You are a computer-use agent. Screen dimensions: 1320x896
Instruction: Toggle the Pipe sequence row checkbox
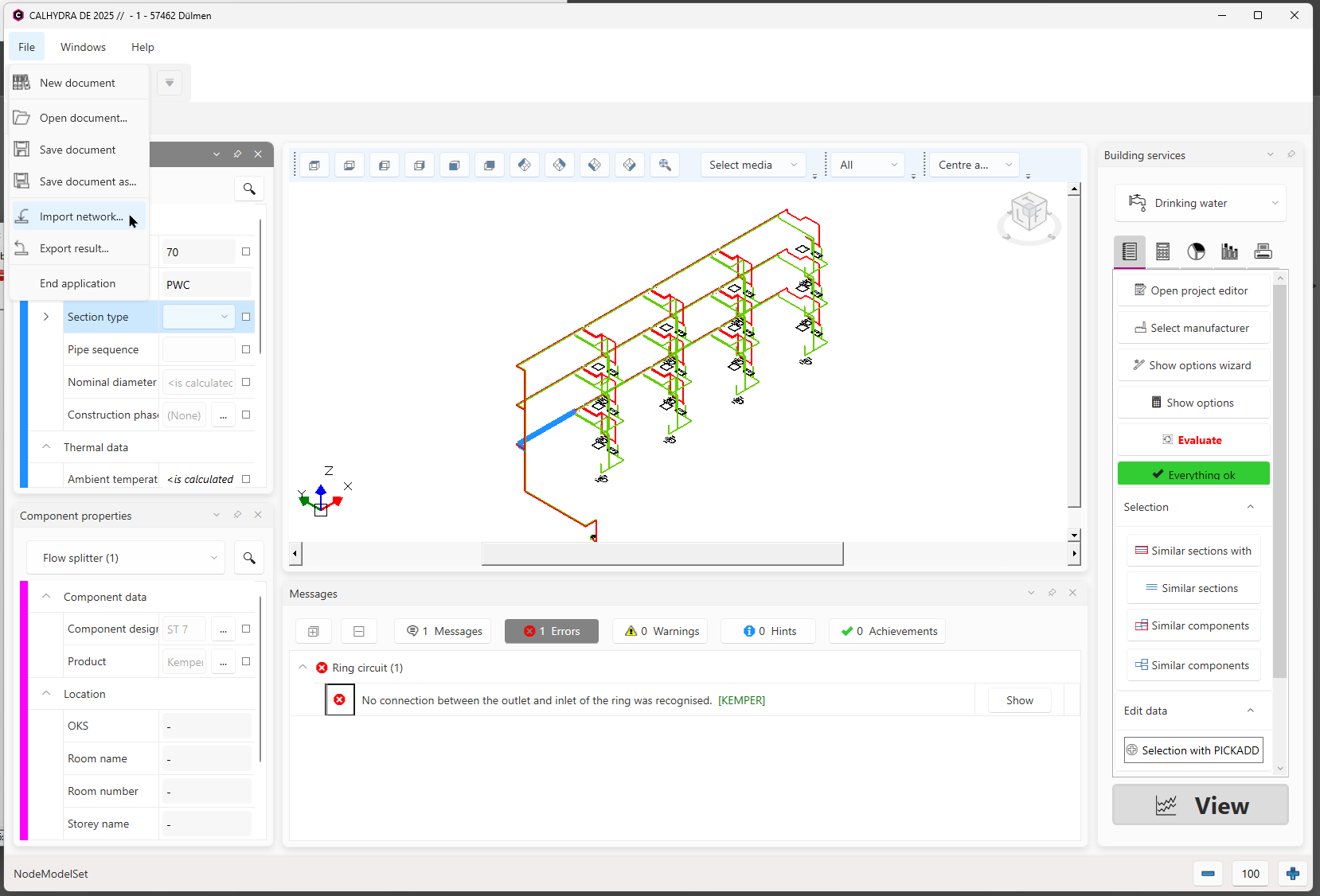tap(246, 349)
